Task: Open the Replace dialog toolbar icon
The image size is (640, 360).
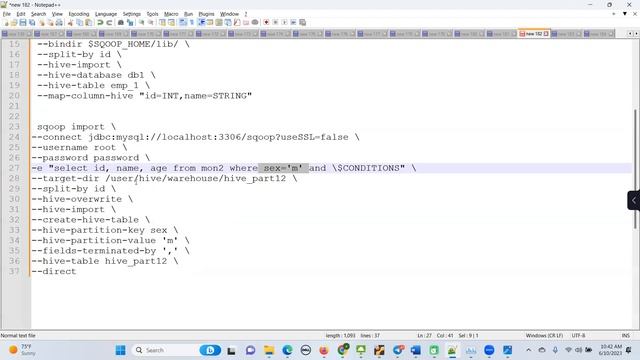Action: 130,22
